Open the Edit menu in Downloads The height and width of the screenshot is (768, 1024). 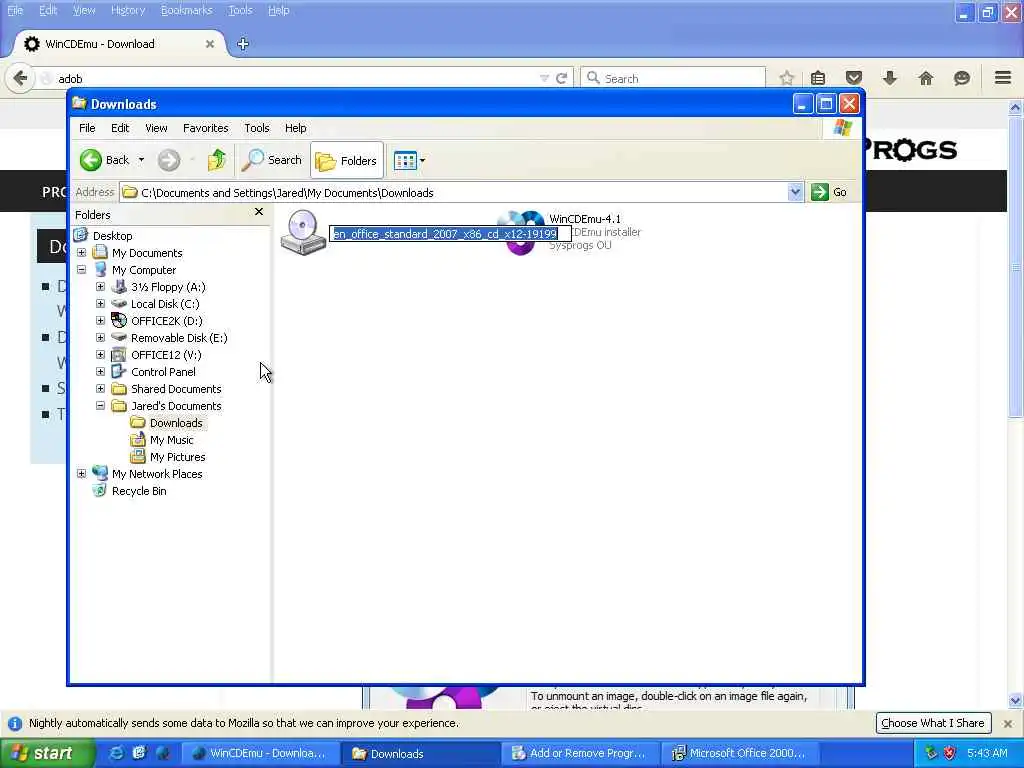[x=120, y=128]
